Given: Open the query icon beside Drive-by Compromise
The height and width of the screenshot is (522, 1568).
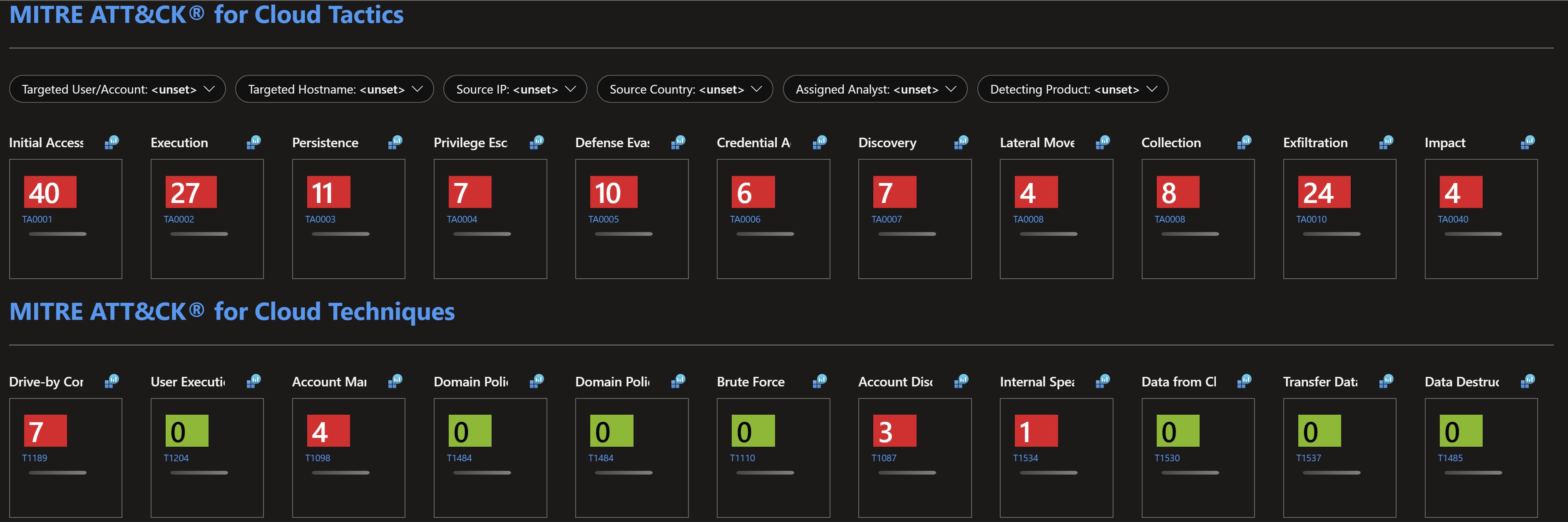Looking at the screenshot, I should (x=112, y=381).
